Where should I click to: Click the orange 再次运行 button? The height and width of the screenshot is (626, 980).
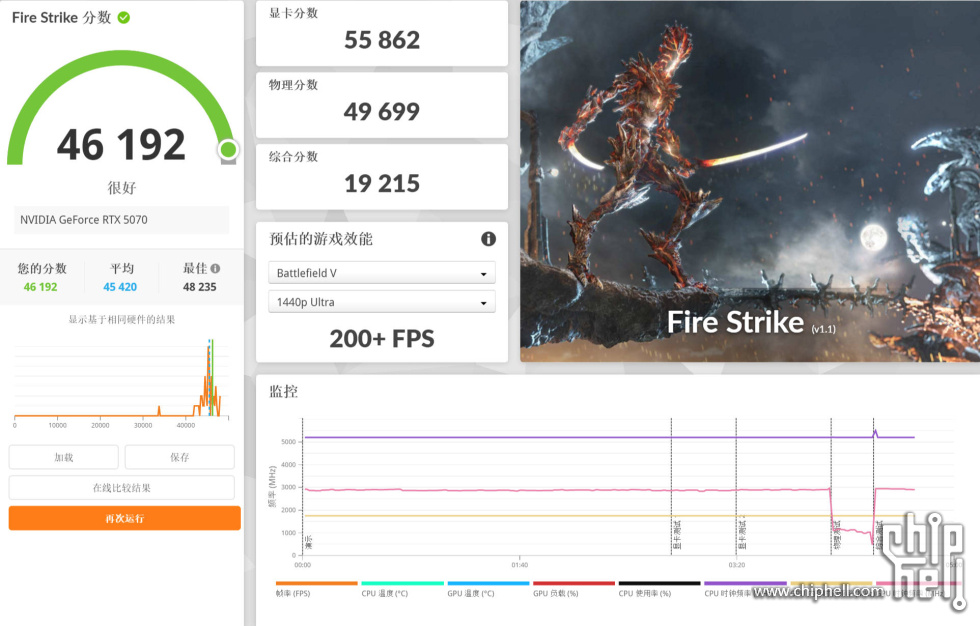(x=124, y=519)
